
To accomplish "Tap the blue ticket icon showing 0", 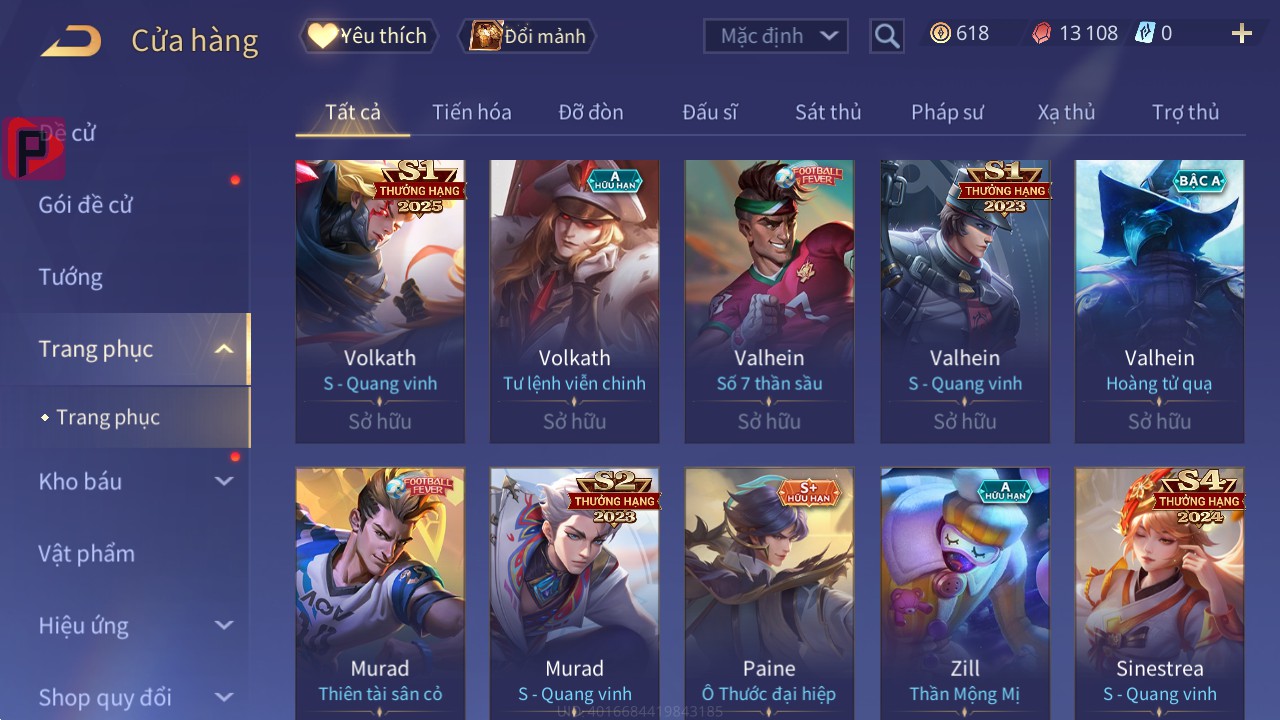I will coord(1145,33).
